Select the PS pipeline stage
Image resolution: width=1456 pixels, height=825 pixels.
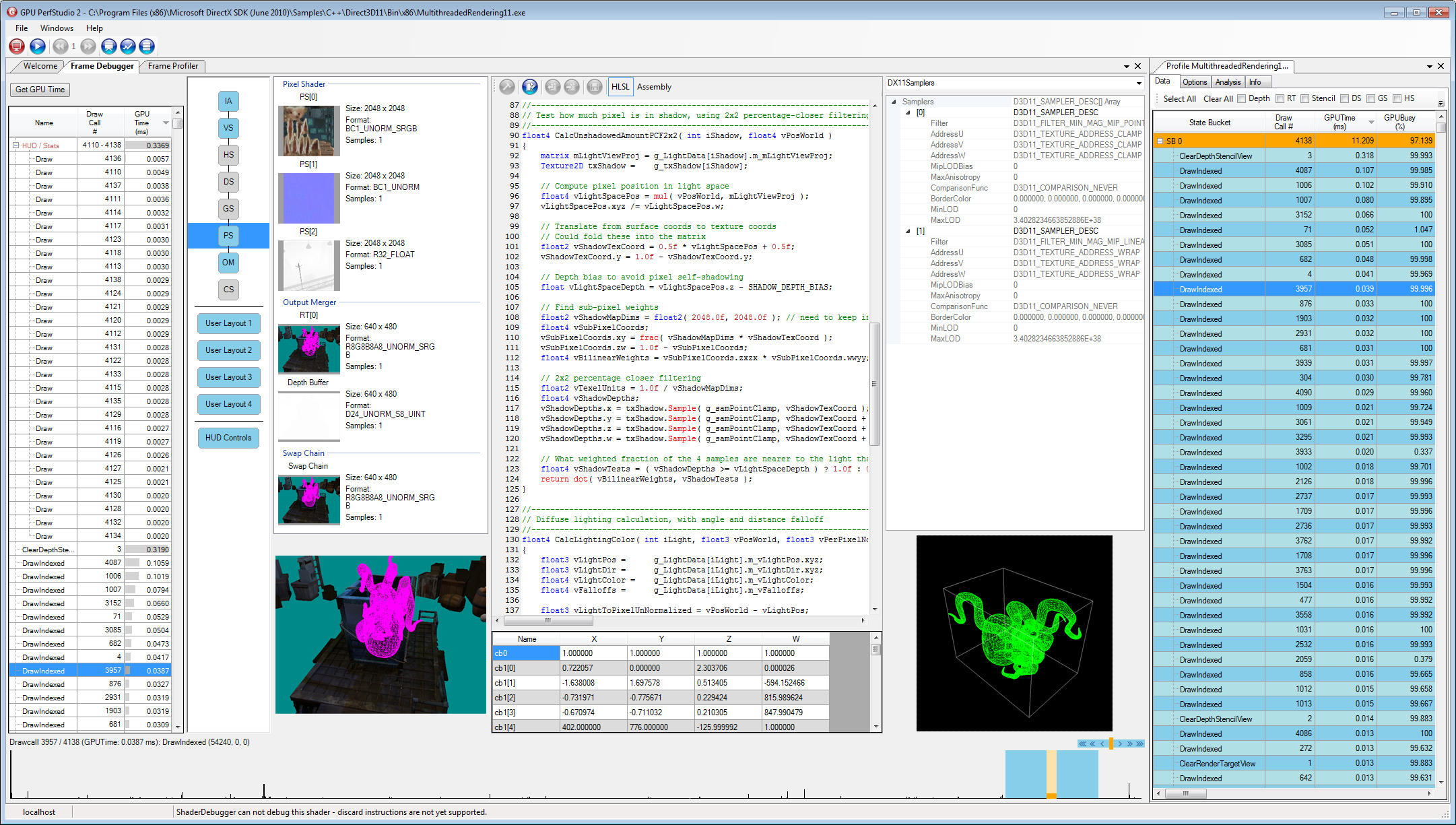coord(228,236)
